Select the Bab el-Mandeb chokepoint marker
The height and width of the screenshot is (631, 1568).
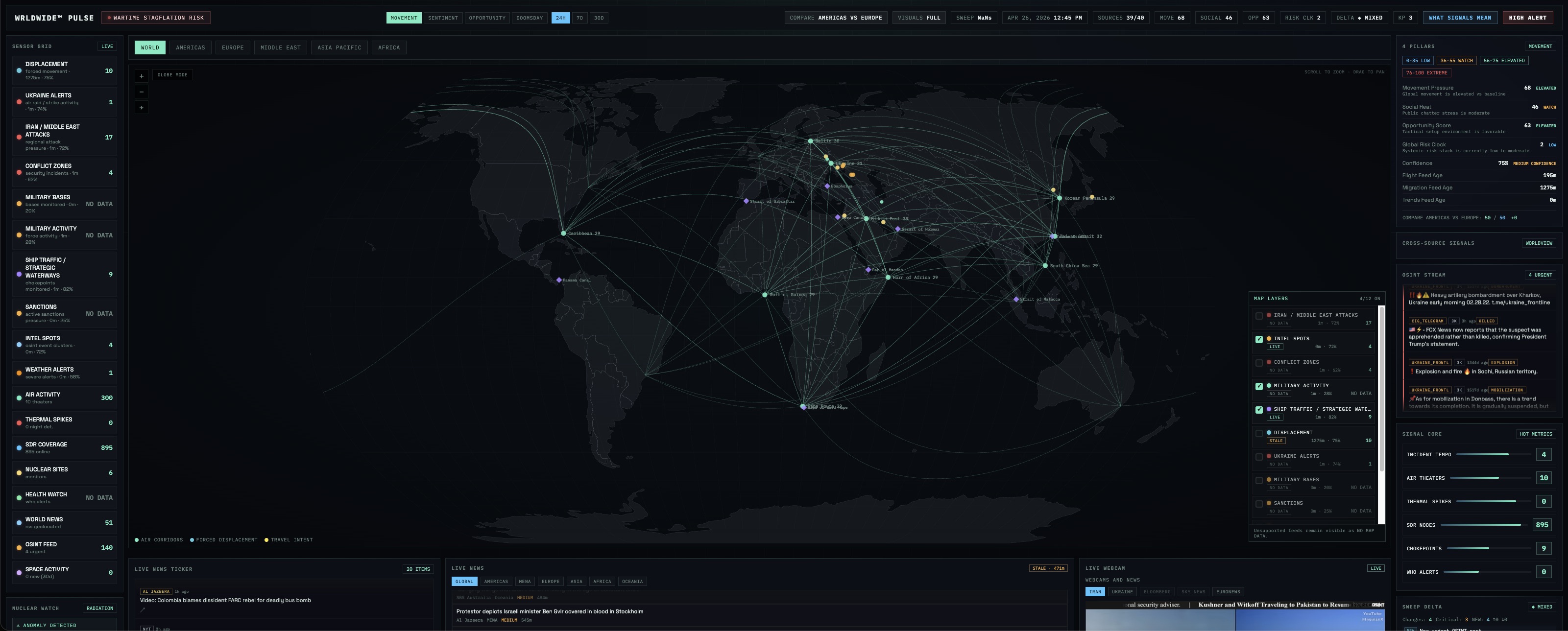point(868,270)
